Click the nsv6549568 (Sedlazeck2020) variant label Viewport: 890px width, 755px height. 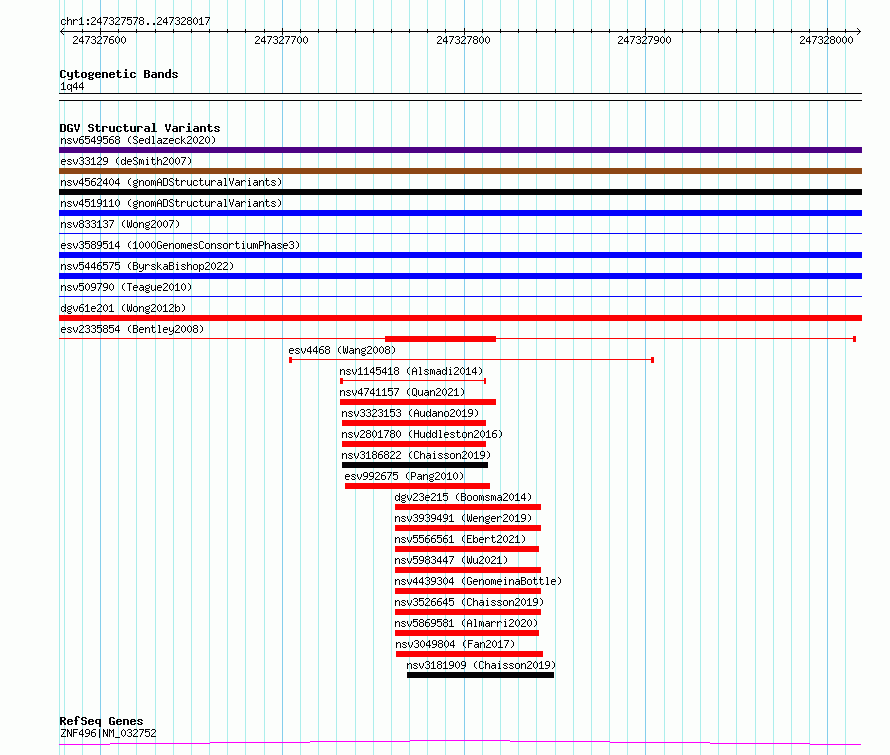point(137,140)
